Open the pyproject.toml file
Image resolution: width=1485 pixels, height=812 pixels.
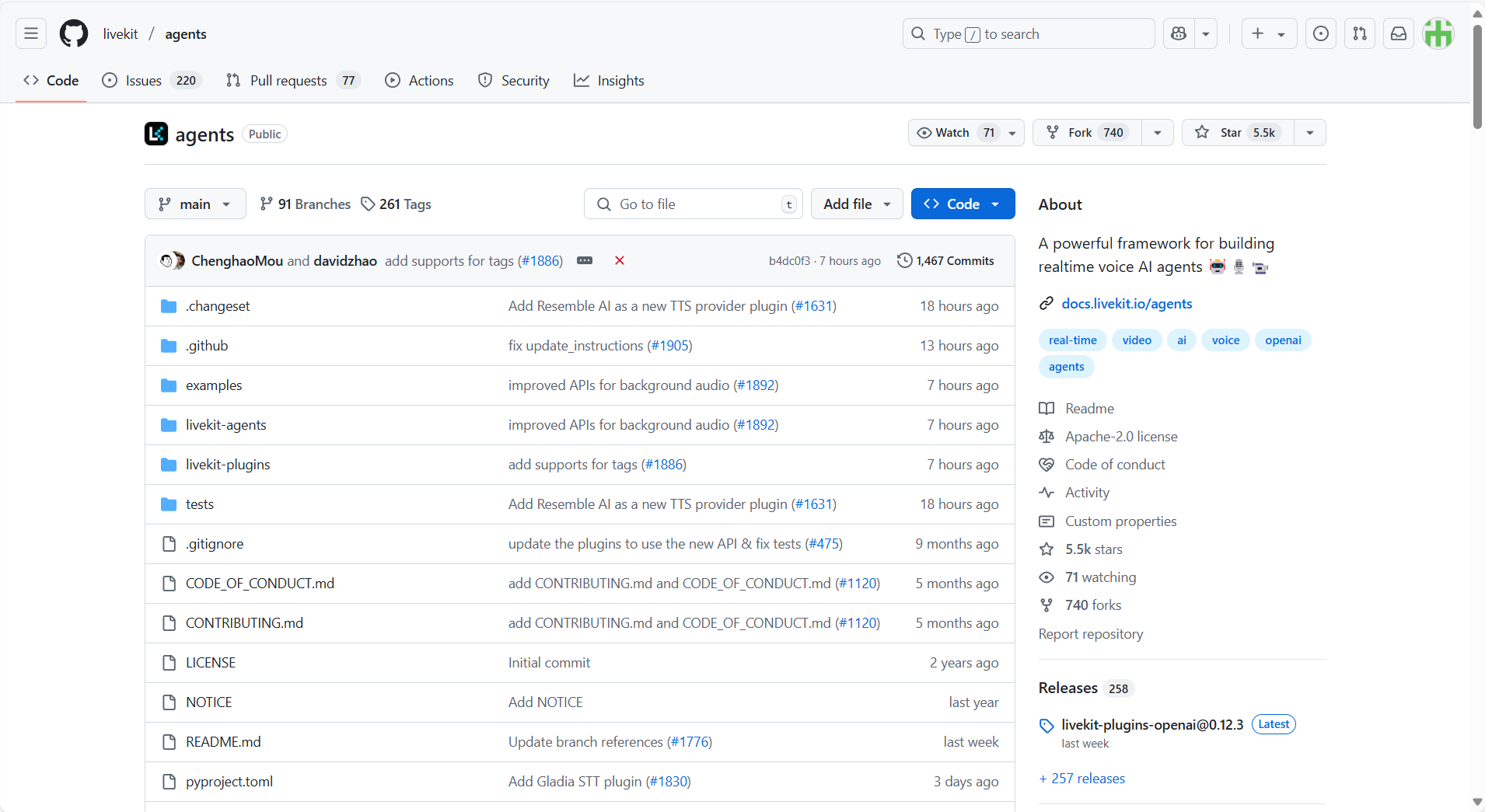pyautogui.click(x=229, y=782)
